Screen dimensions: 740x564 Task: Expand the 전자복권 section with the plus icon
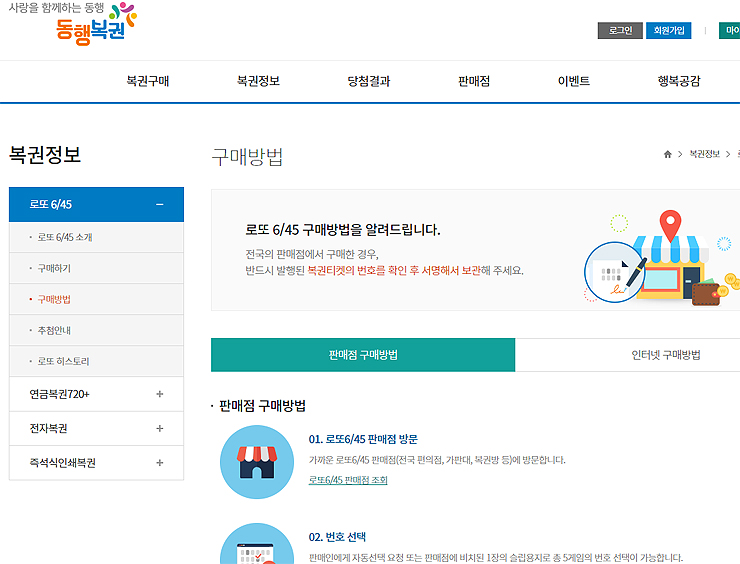pyautogui.click(x=160, y=429)
